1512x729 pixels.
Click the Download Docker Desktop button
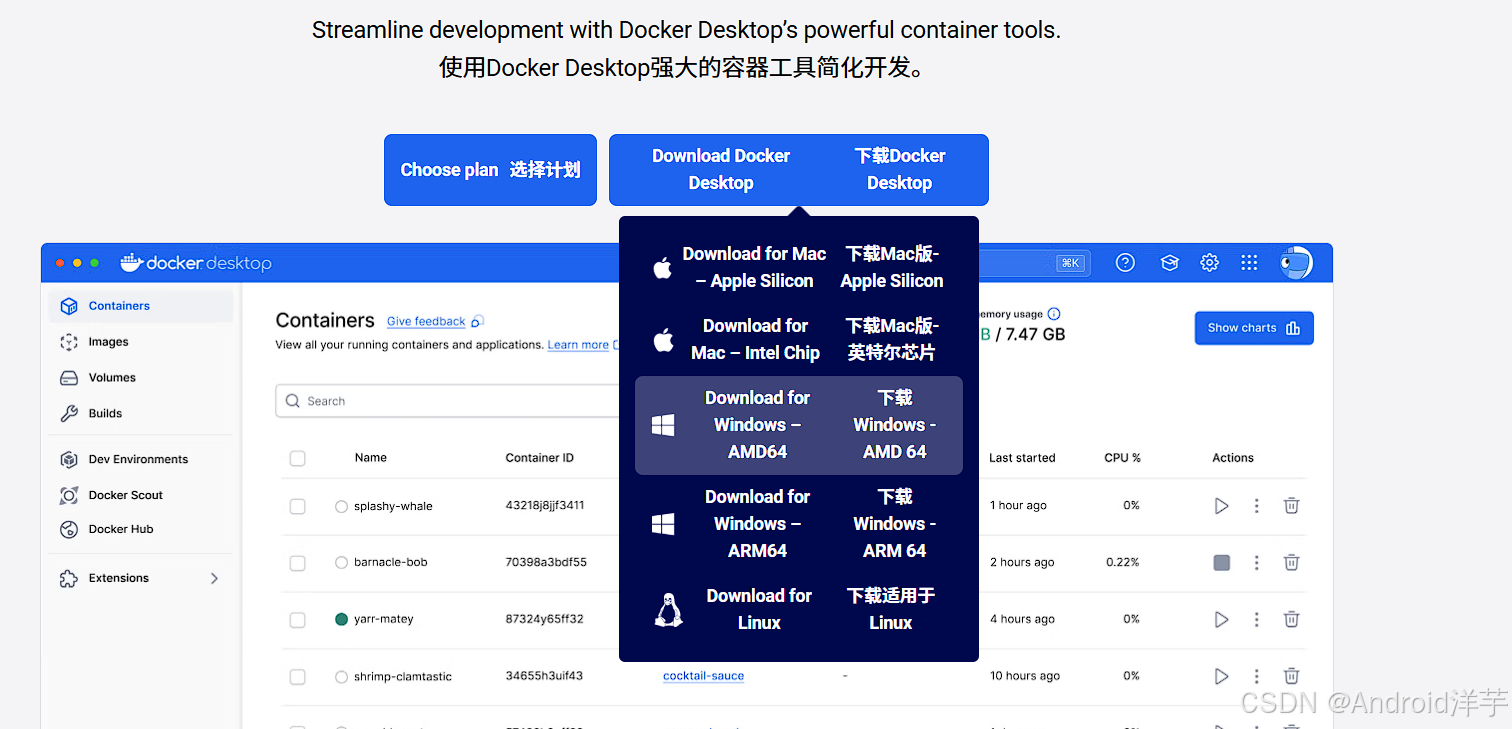[799, 170]
